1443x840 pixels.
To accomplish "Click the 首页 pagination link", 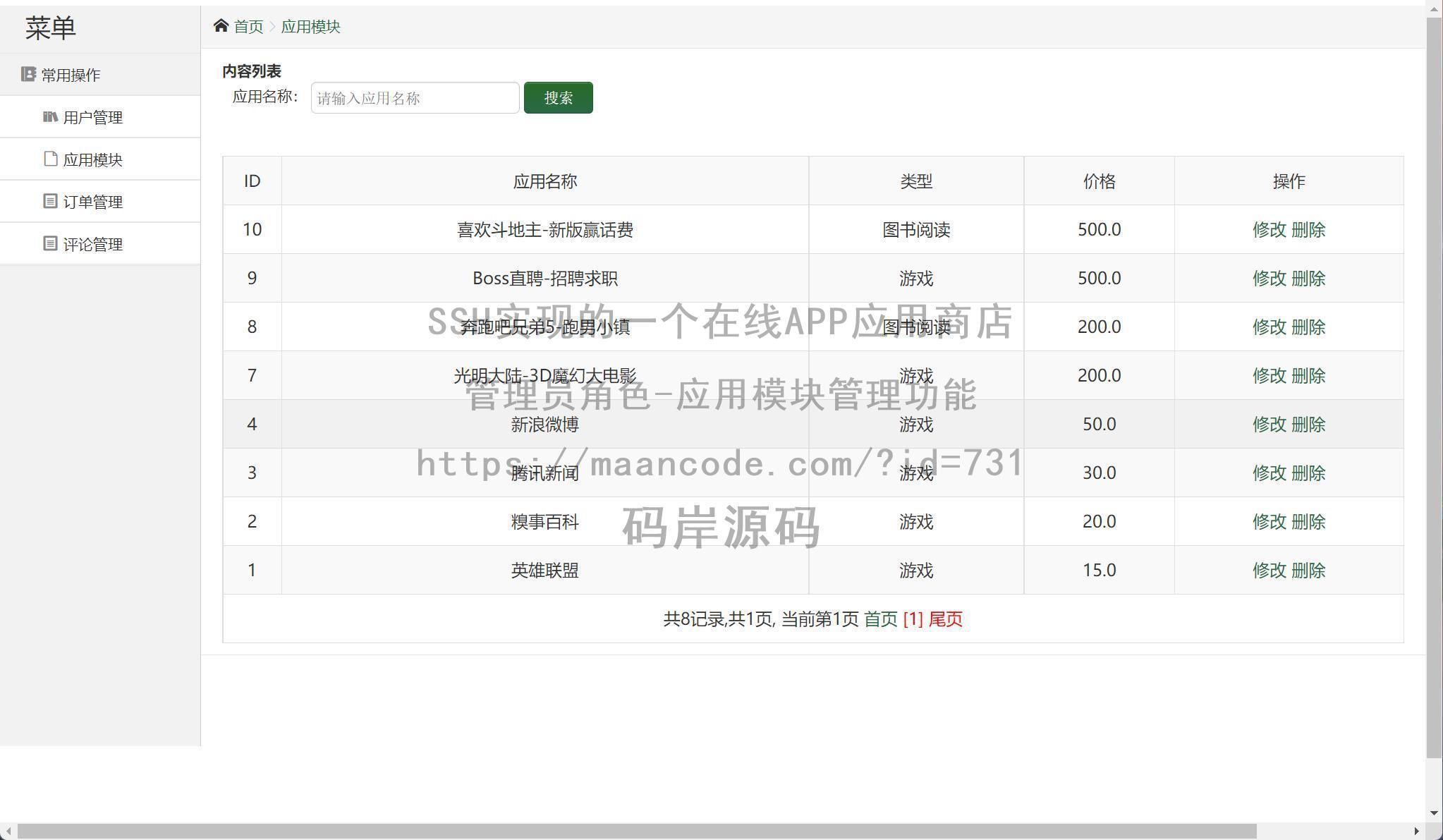I will 881,619.
